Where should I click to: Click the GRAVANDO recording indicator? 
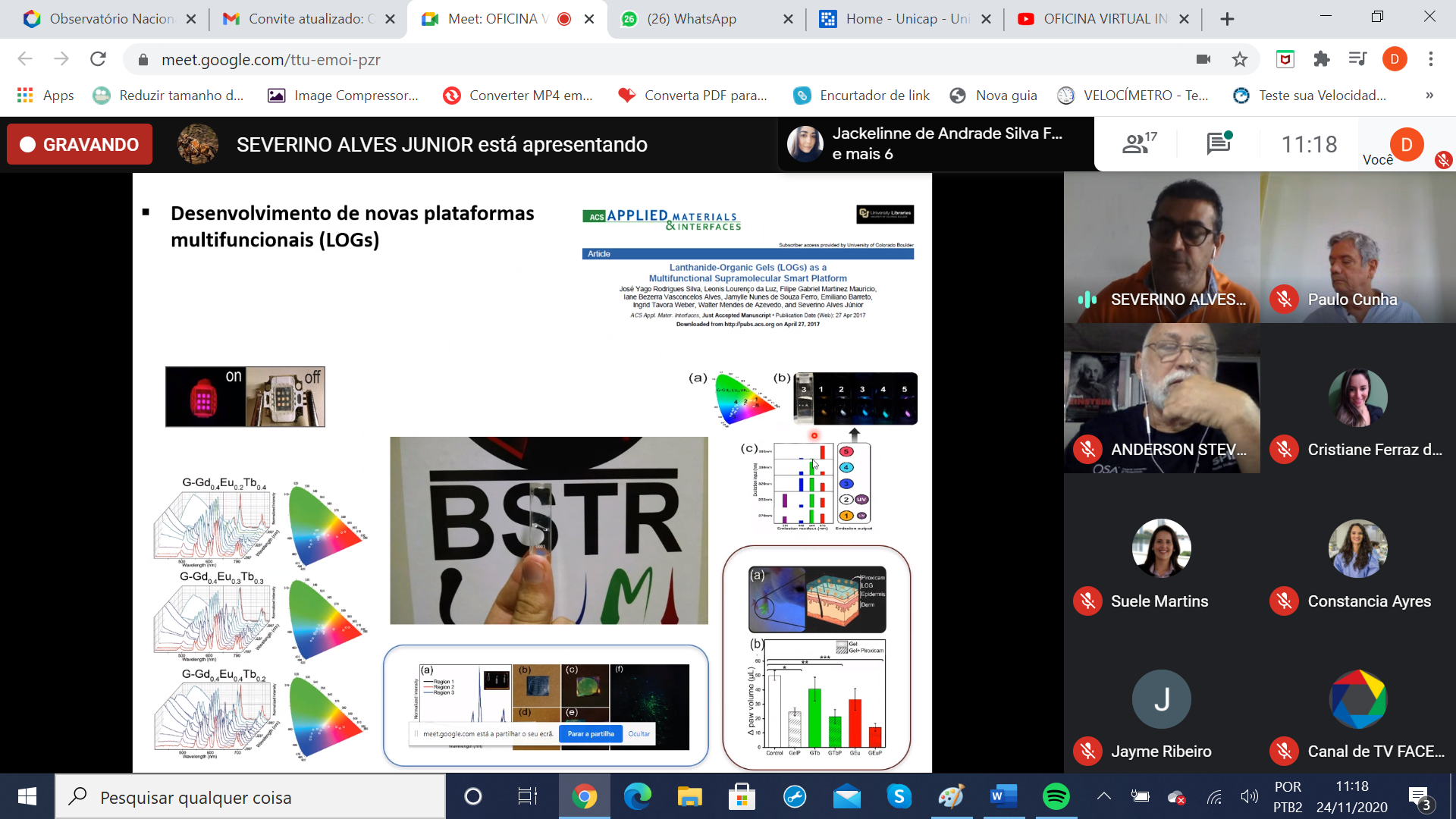click(80, 144)
